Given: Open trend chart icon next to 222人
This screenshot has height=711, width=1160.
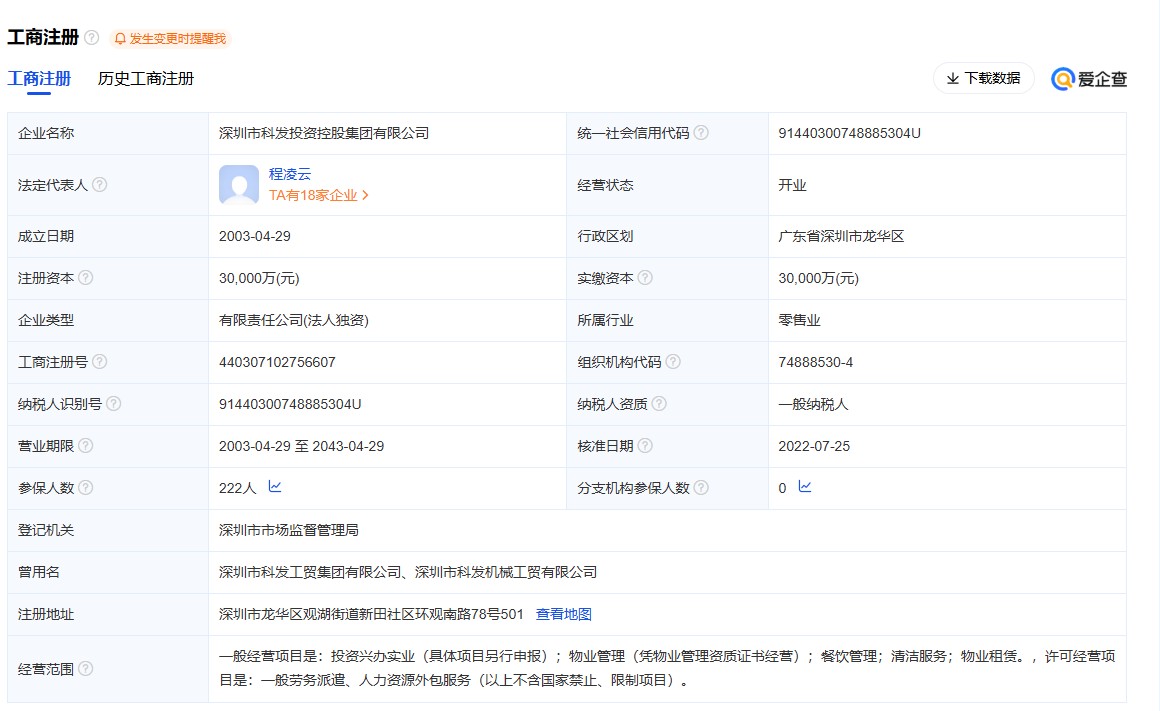Looking at the screenshot, I should [275, 487].
